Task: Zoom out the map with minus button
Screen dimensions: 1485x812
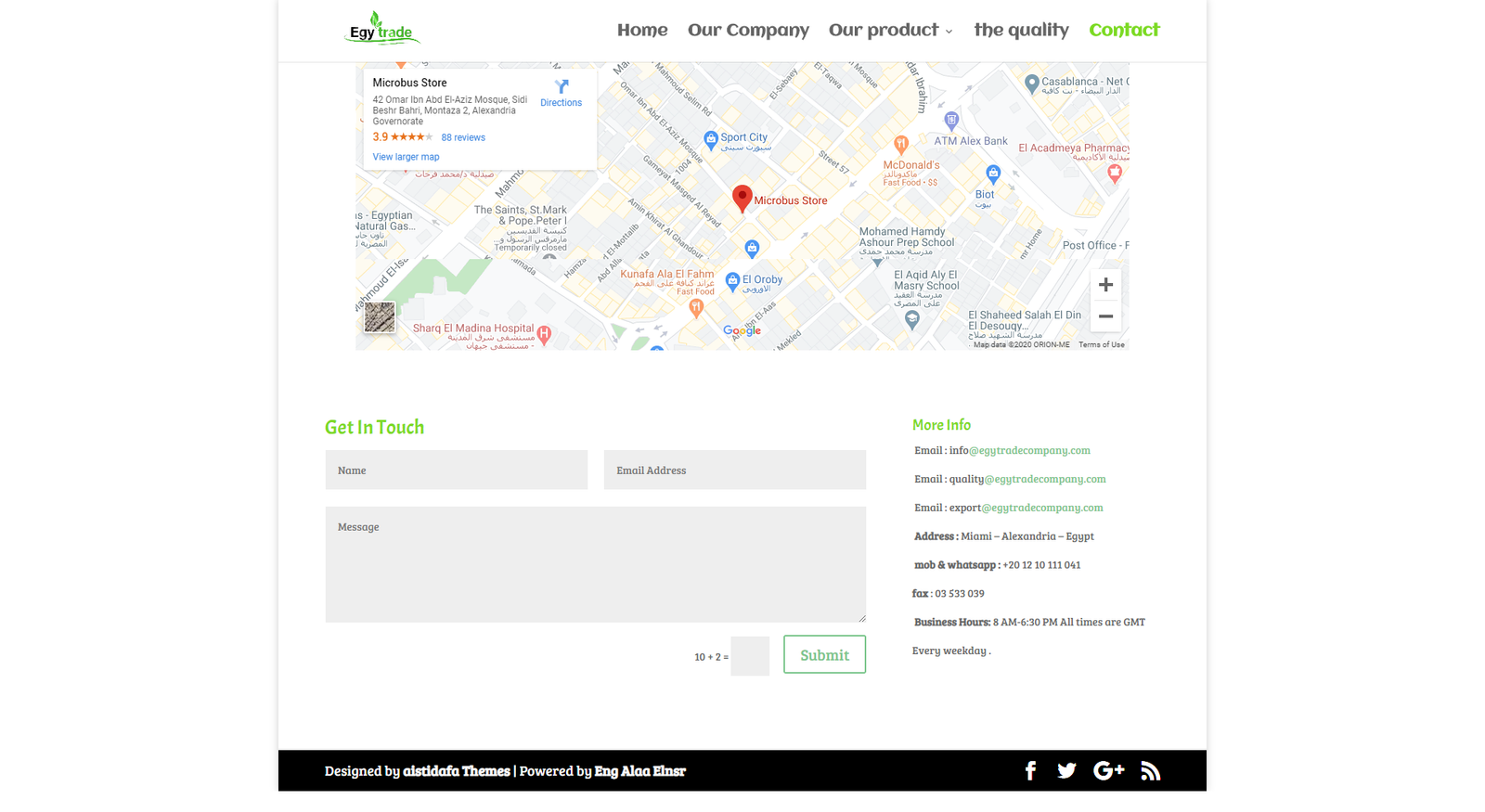Action: point(1105,316)
